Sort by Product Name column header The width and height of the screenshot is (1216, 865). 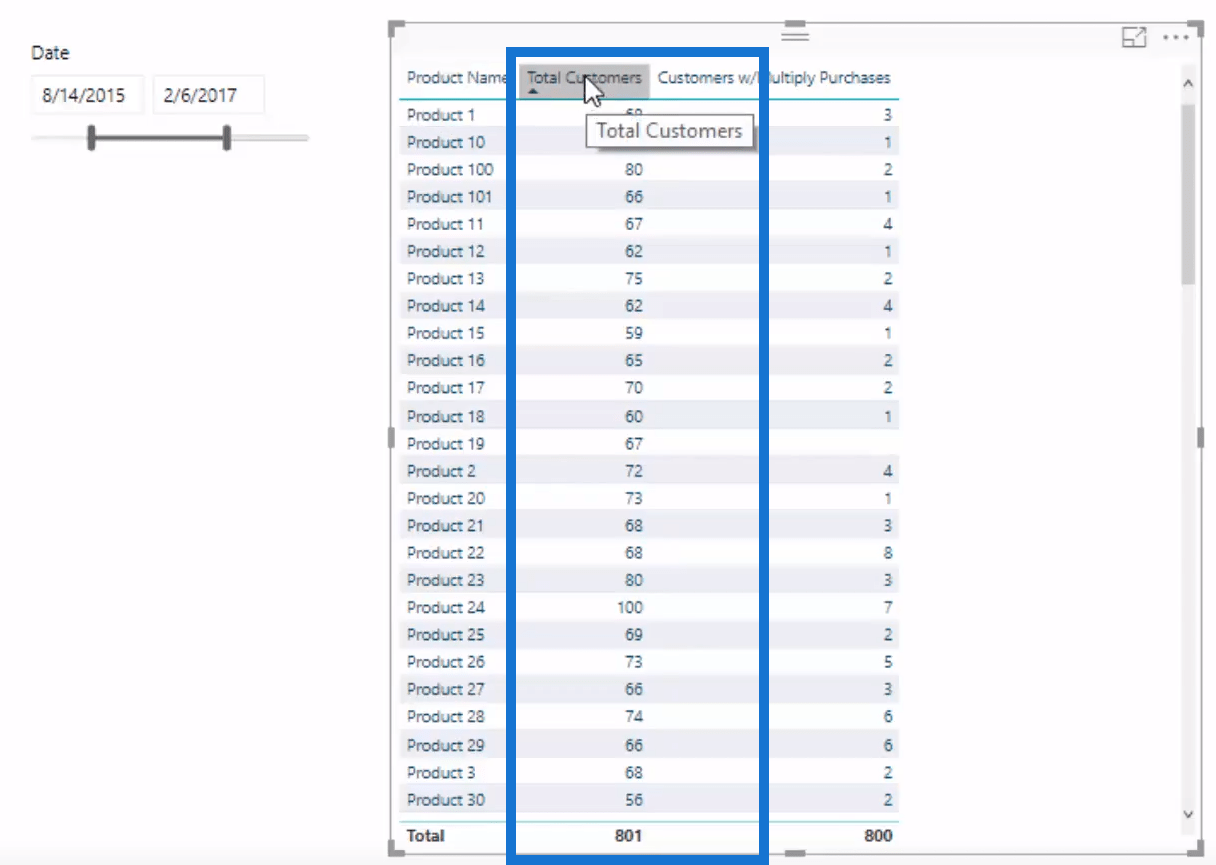click(x=458, y=78)
